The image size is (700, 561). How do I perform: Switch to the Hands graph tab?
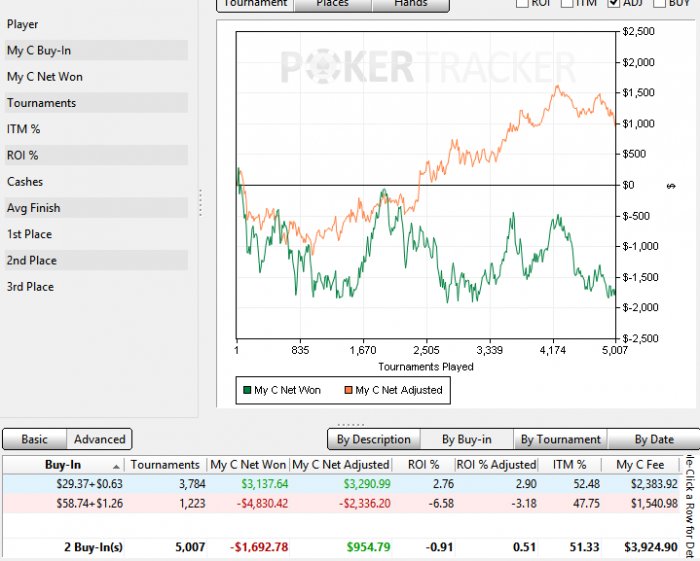click(411, 4)
